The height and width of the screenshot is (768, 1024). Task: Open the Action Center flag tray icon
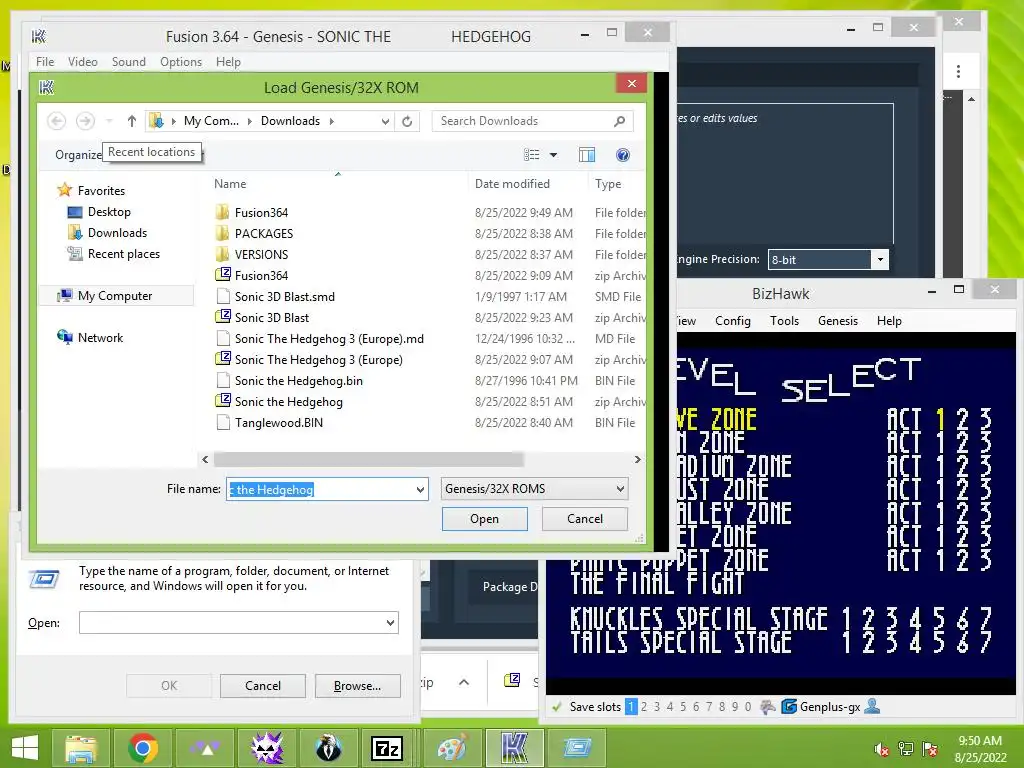point(930,749)
